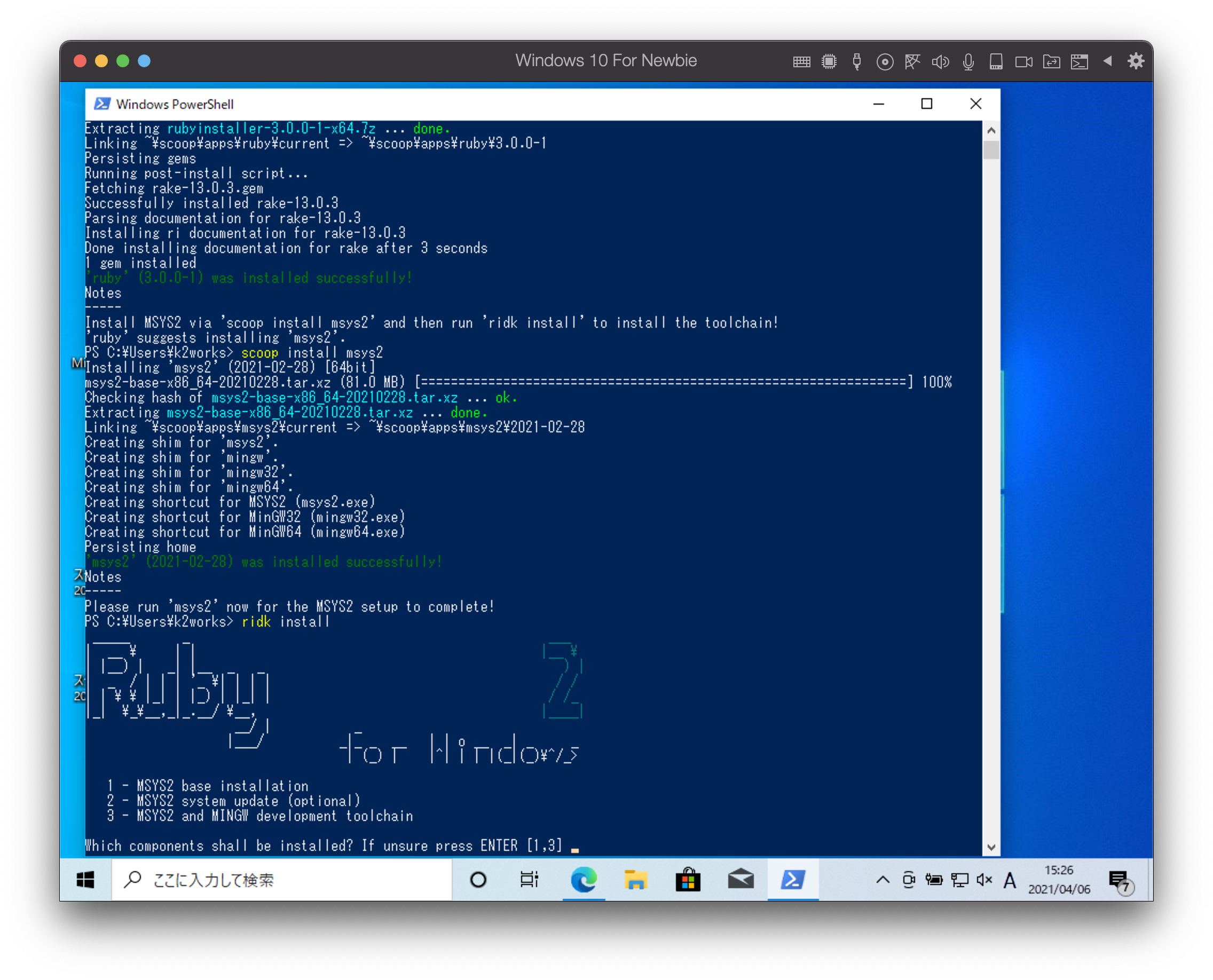This screenshot has height=980, width=1213.
Task: Open the Mail app from the taskbar
Action: click(x=741, y=880)
